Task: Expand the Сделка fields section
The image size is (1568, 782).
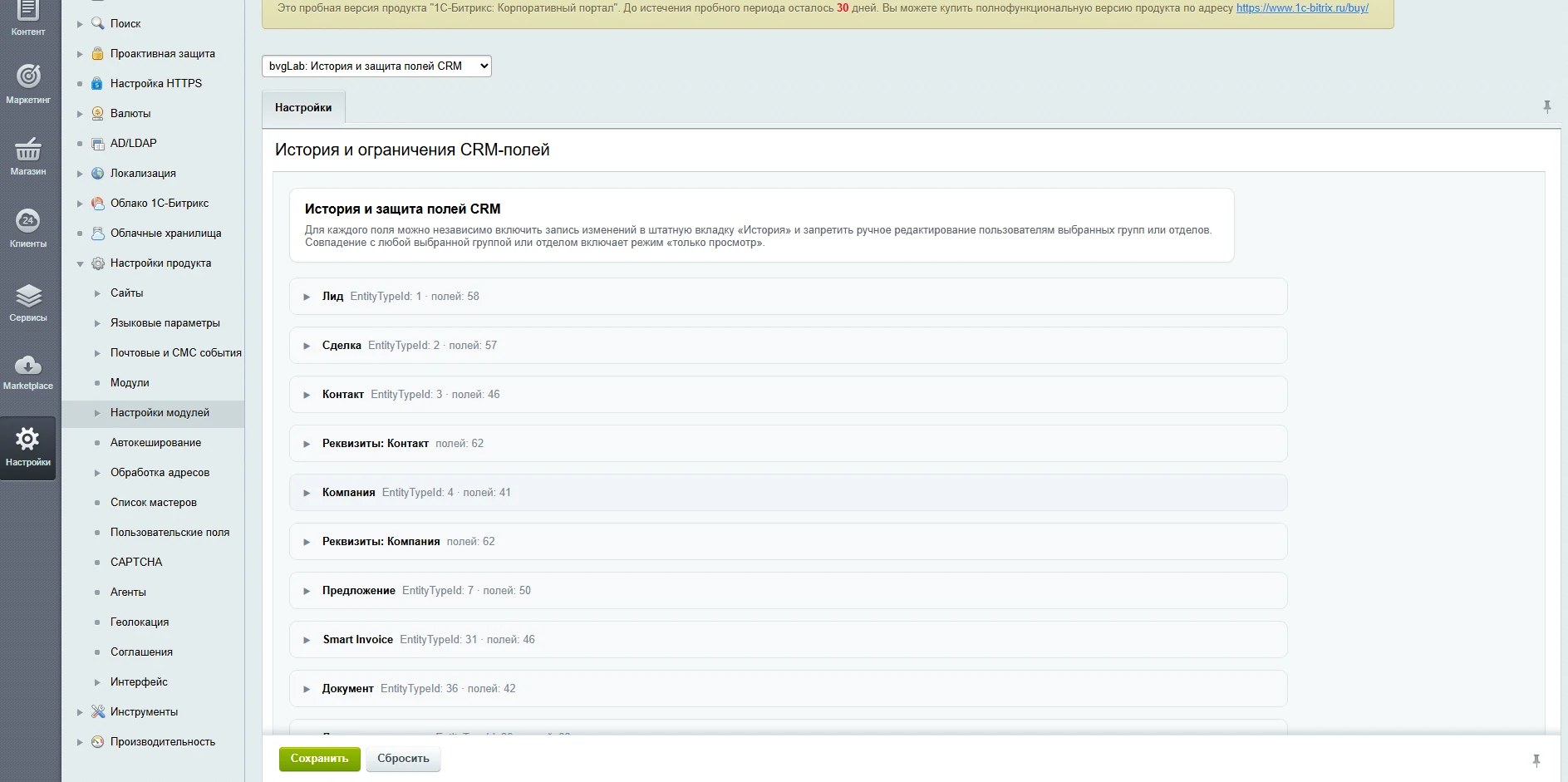Action: 788,345
